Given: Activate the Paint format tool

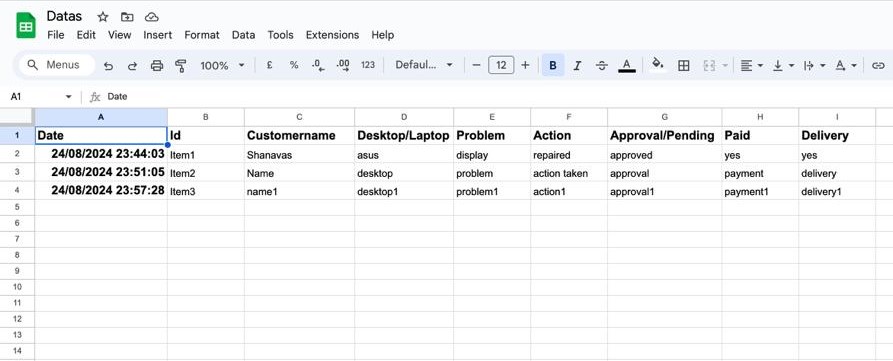Looking at the screenshot, I should pyautogui.click(x=181, y=65).
